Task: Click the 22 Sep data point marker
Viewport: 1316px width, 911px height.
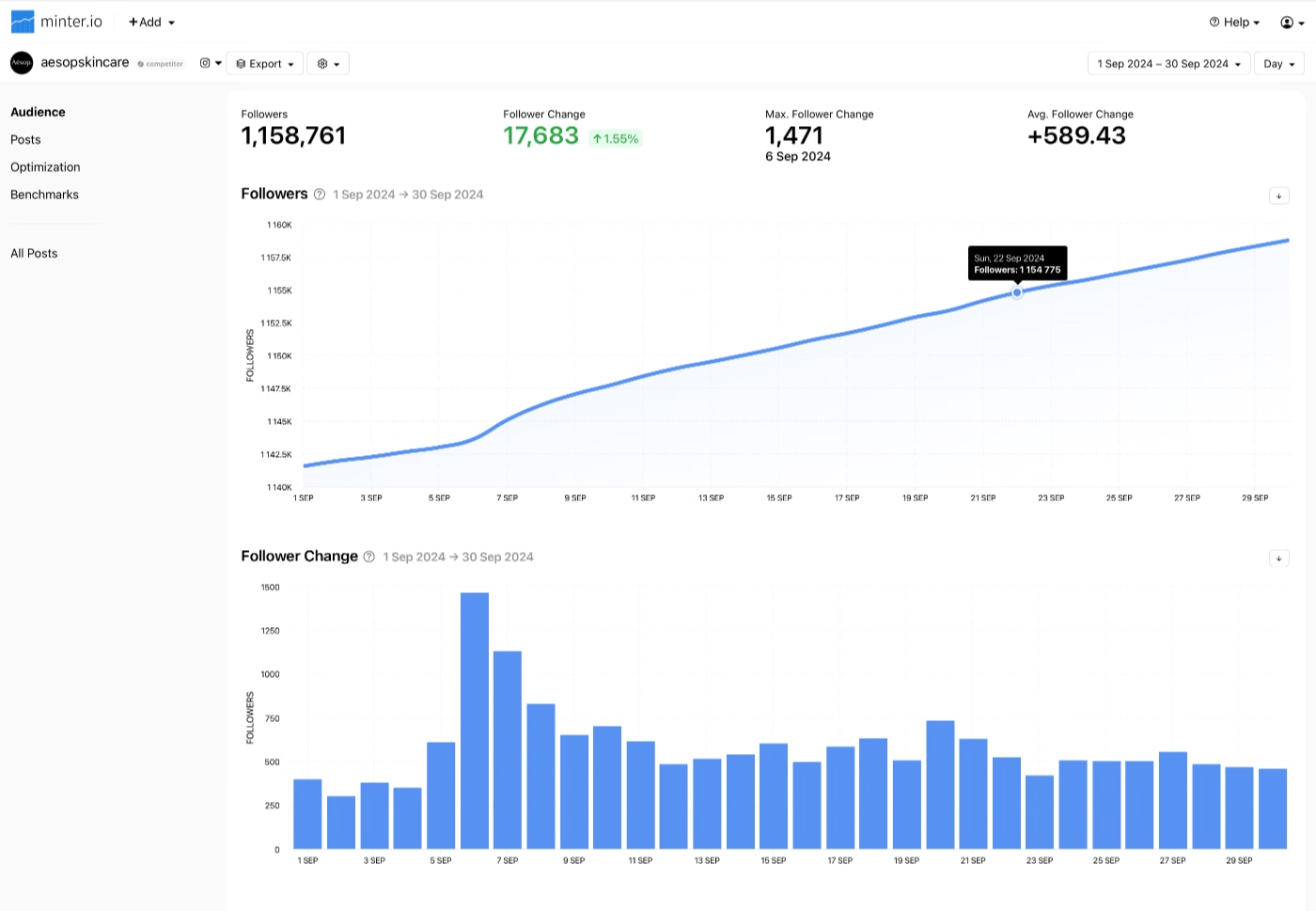Action: tap(1017, 292)
